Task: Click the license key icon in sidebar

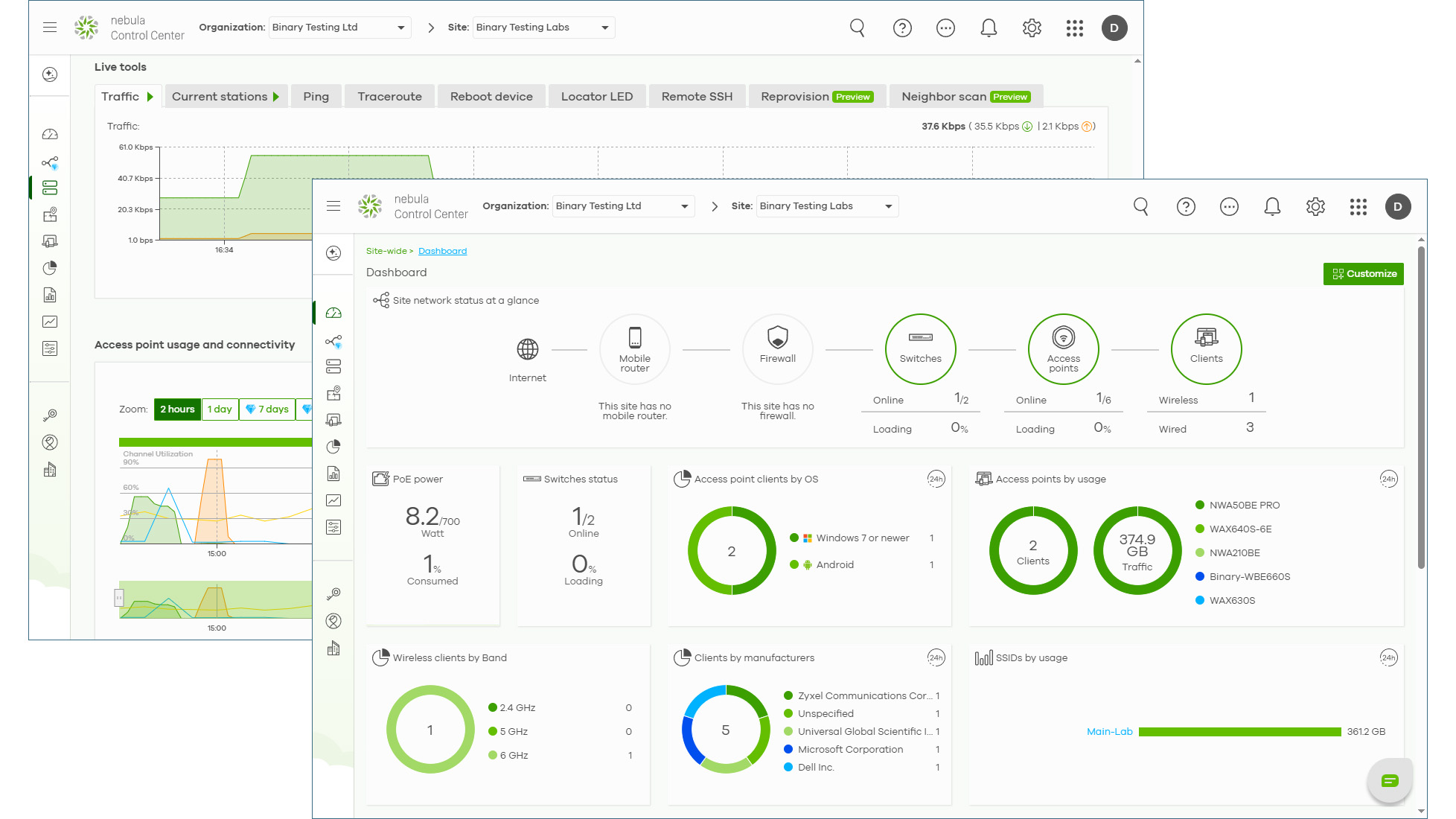Action: [333, 593]
